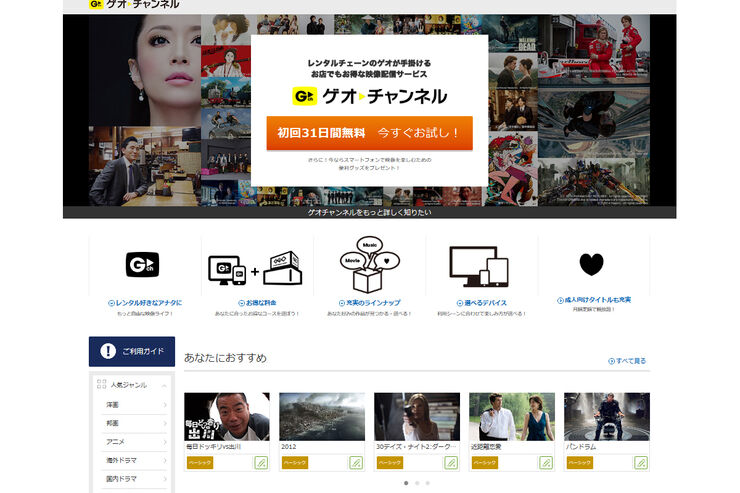This screenshot has width=740, height=493.
Task: Click the black heart icon
Action: coord(591,264)
